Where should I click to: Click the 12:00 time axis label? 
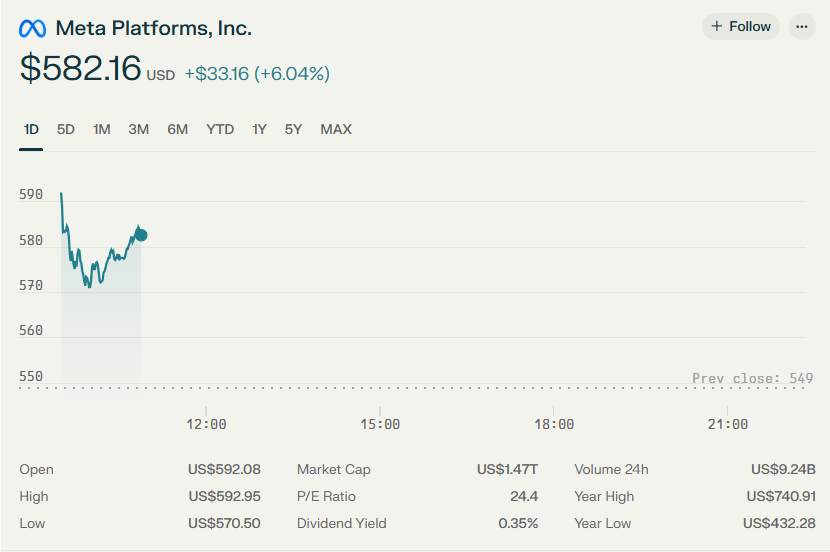206,424
